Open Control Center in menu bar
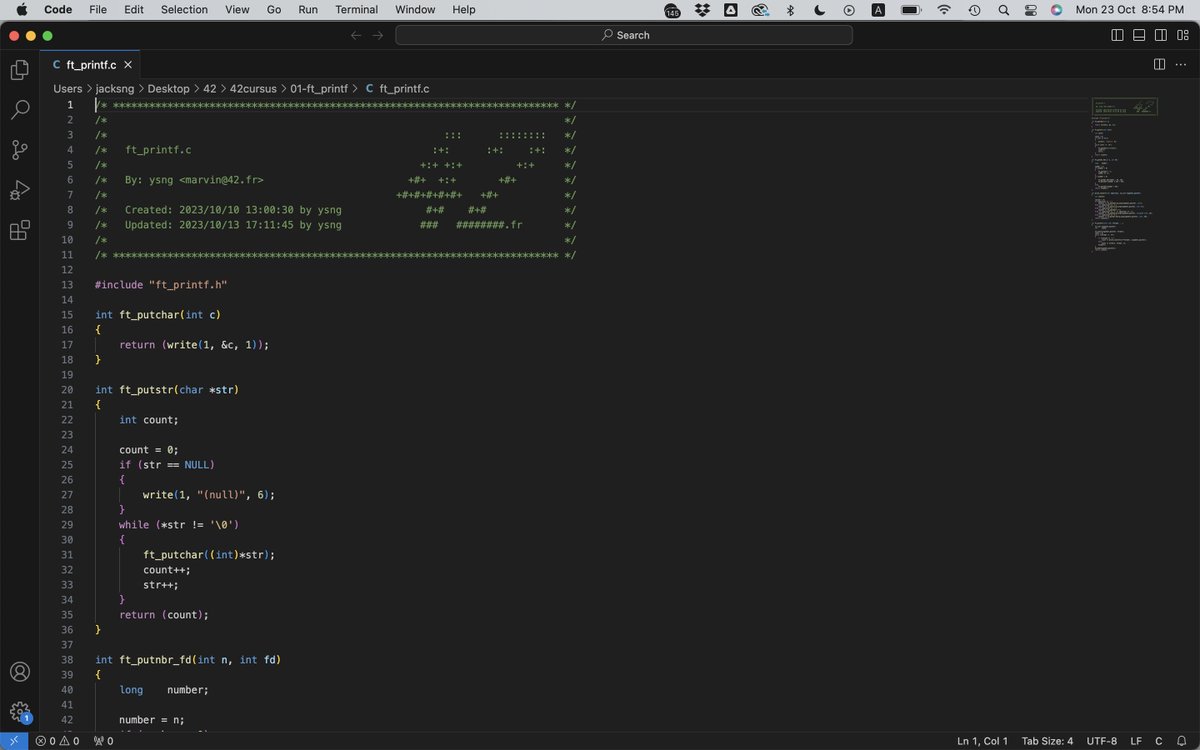Viewport: 1200px width, 750px height. [1031, 9]
